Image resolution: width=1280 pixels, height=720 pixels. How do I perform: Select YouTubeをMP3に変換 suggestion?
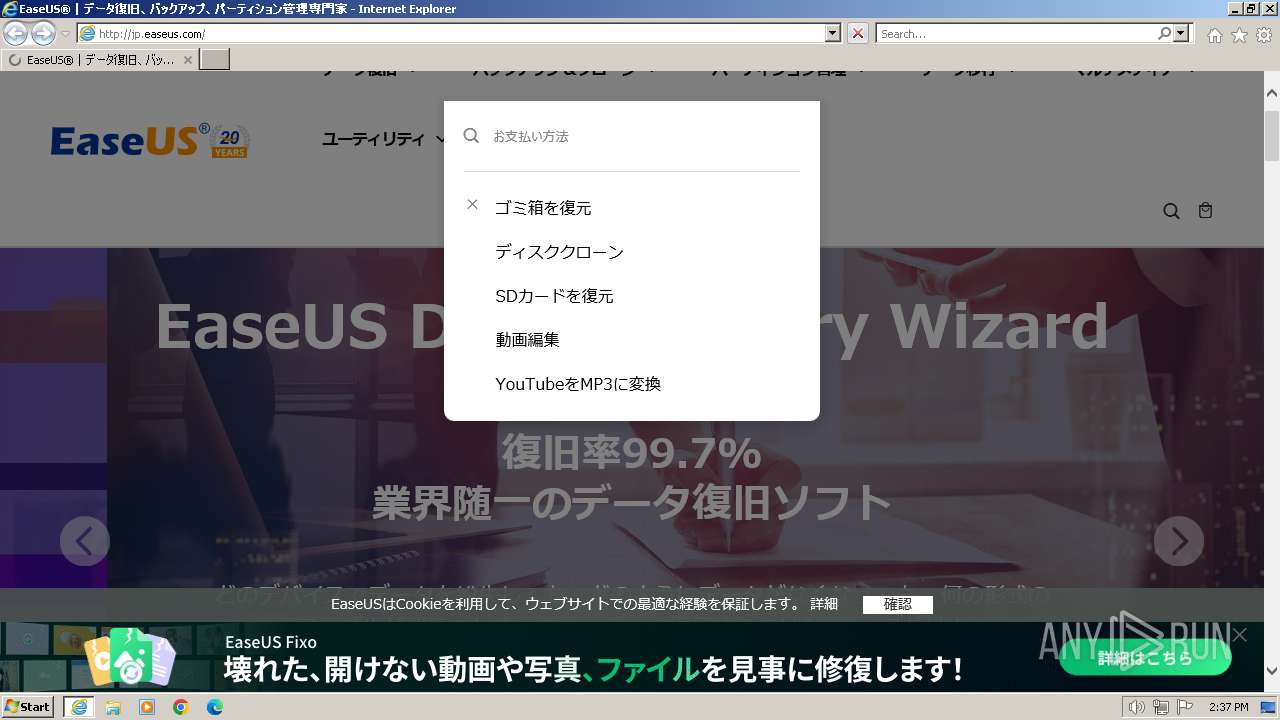[578, 384]
